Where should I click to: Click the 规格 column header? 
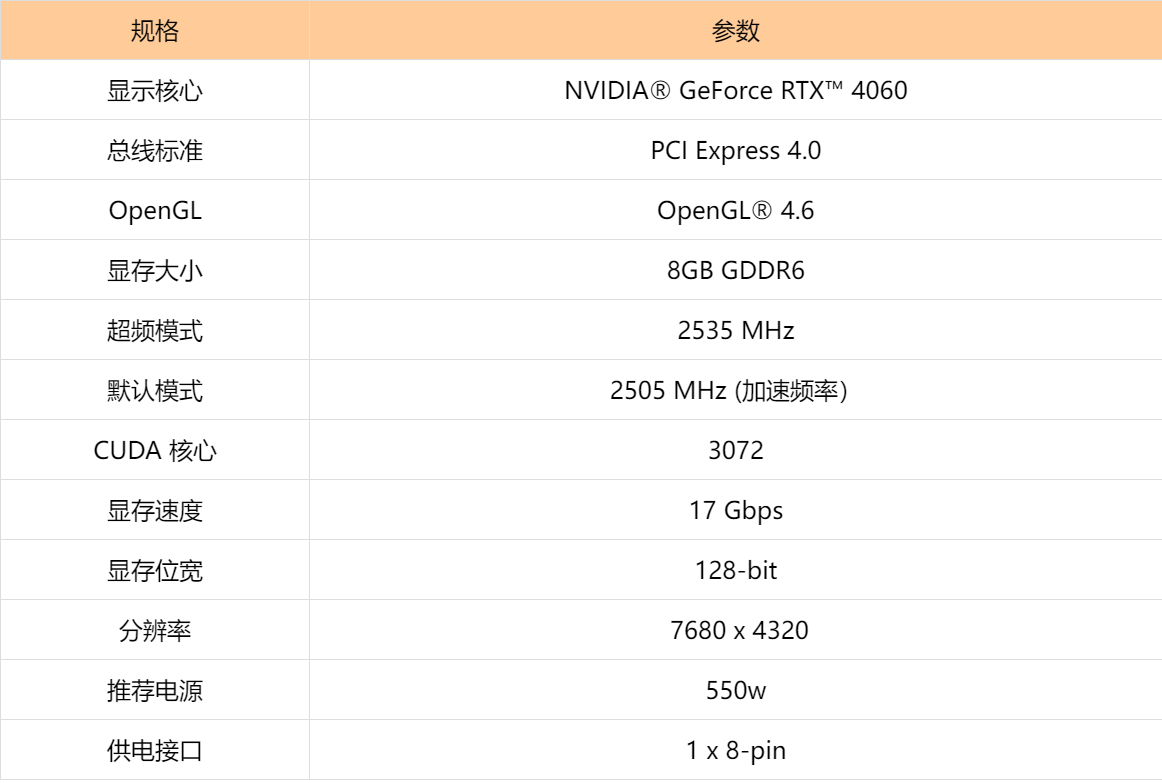pos(155,31)
